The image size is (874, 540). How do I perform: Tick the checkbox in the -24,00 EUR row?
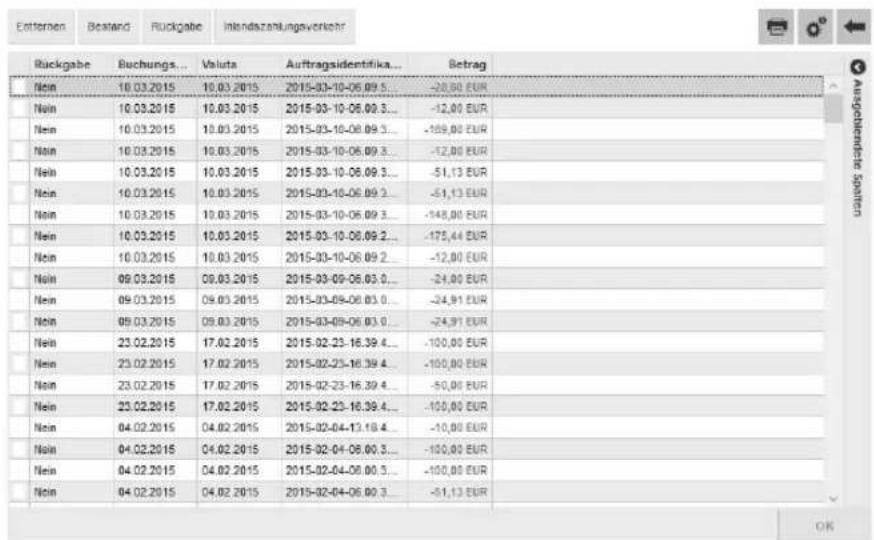coord(20,279)
